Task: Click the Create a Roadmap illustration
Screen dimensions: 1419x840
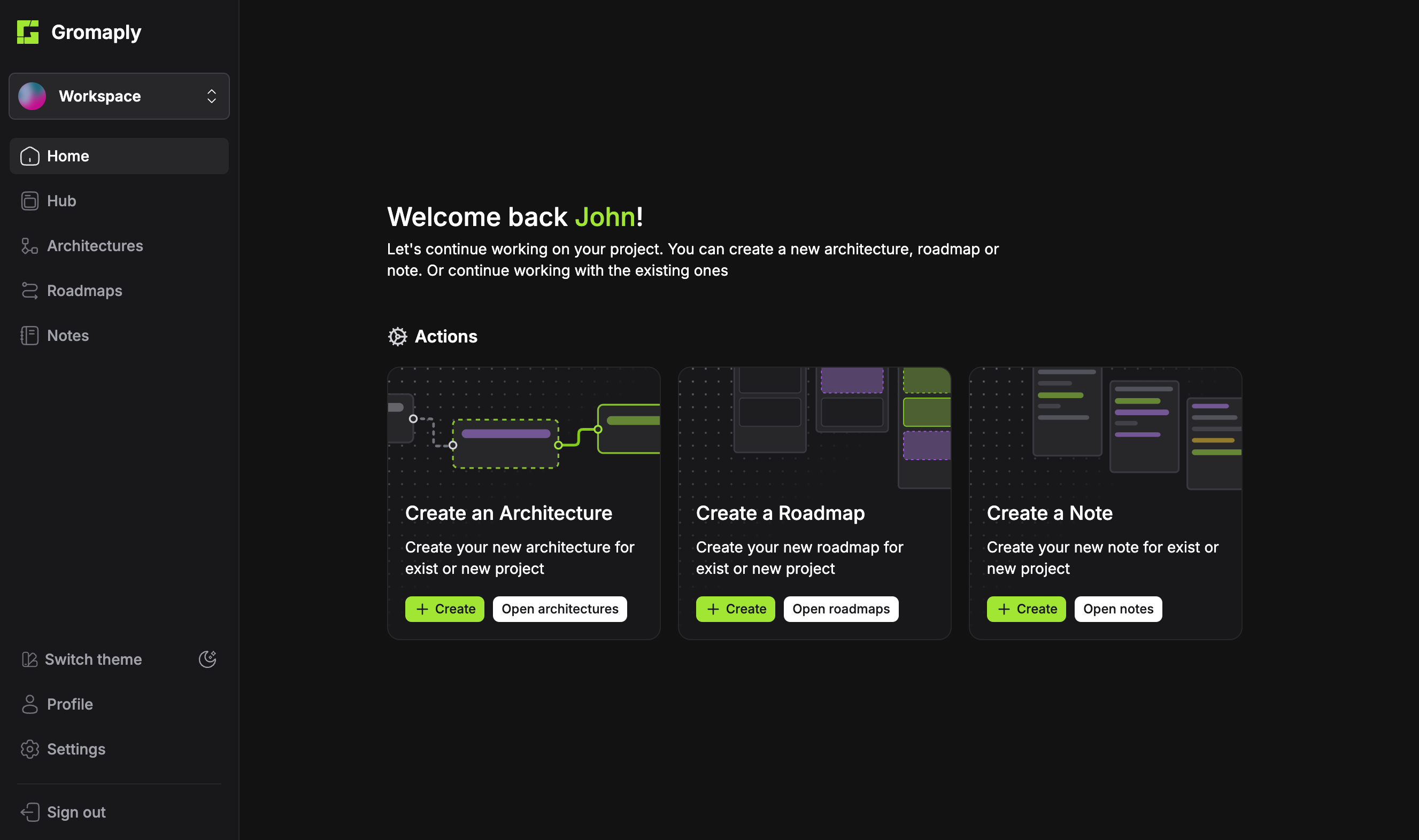Action: (x=814, y=428)
